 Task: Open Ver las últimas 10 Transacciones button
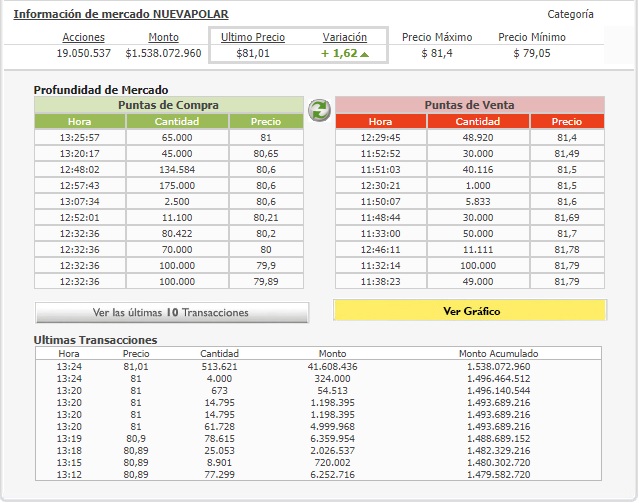(x=172, y=313)
